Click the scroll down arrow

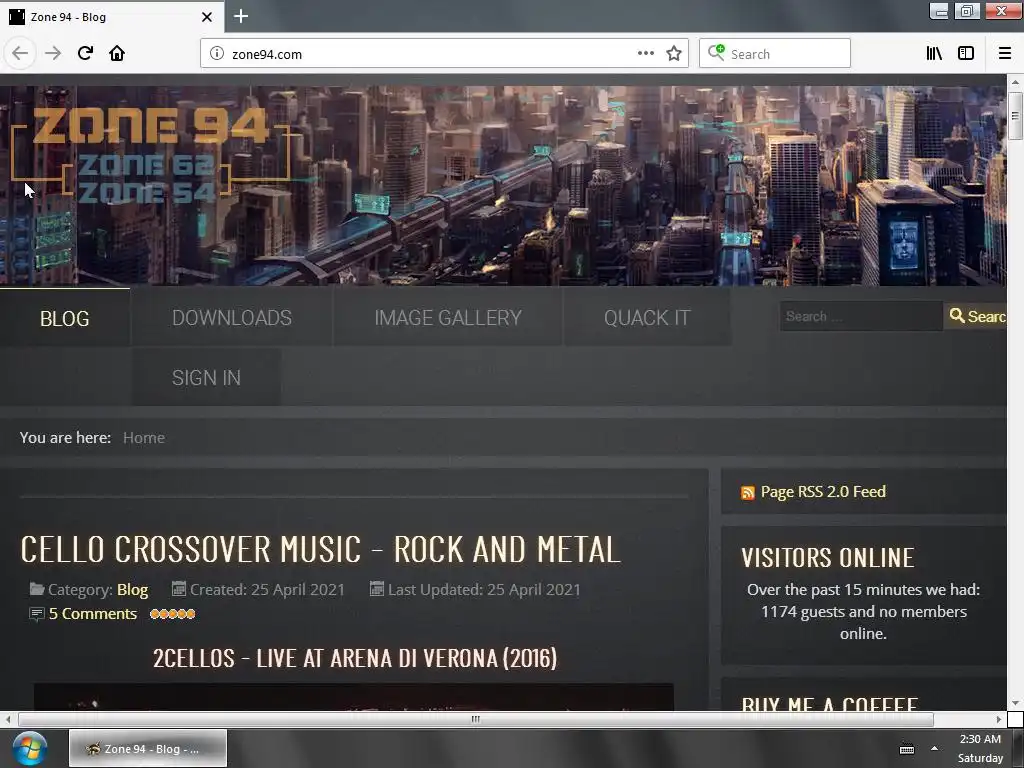point(1015,703)
